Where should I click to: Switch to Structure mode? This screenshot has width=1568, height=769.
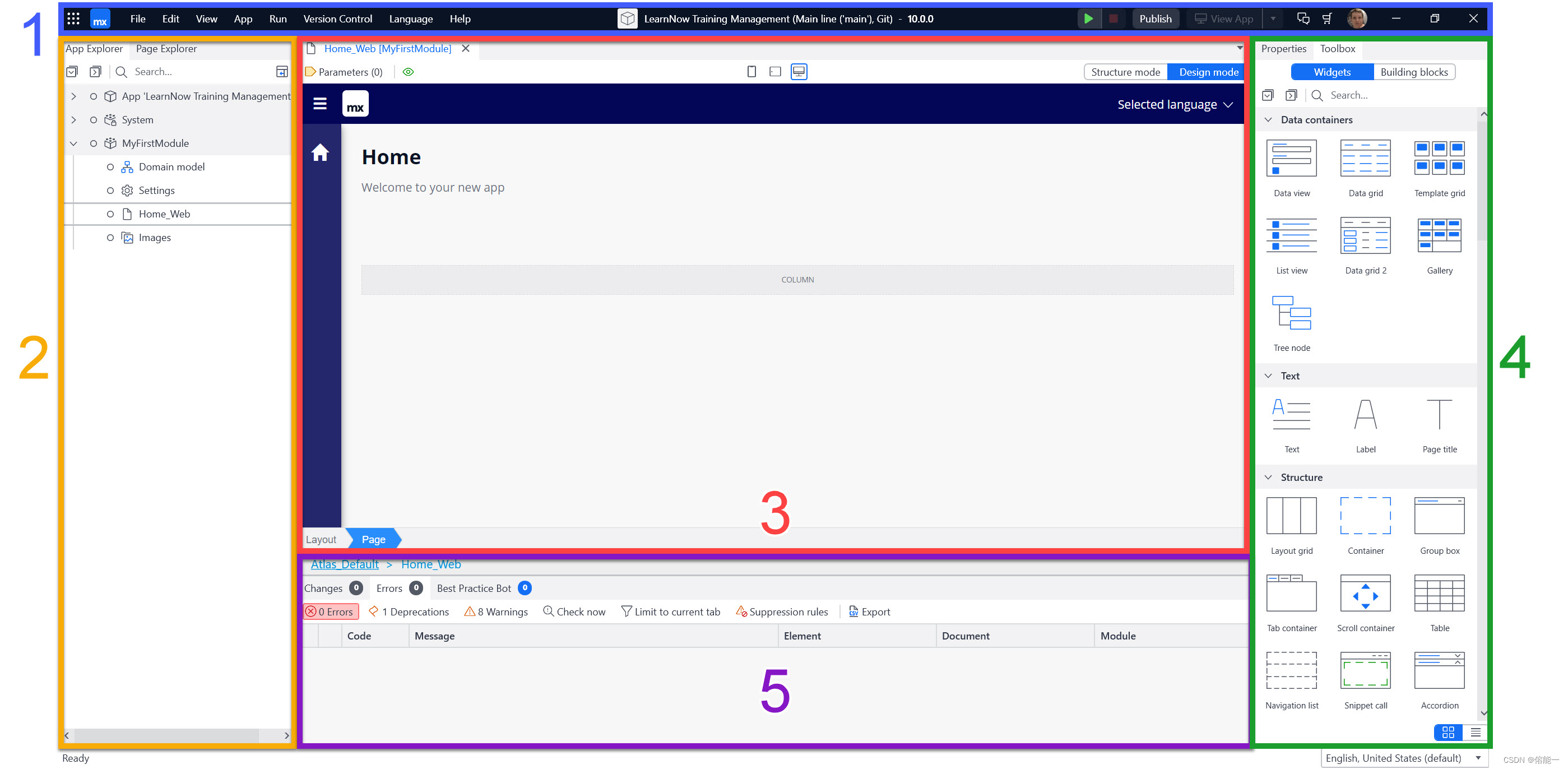point(1125,72)
